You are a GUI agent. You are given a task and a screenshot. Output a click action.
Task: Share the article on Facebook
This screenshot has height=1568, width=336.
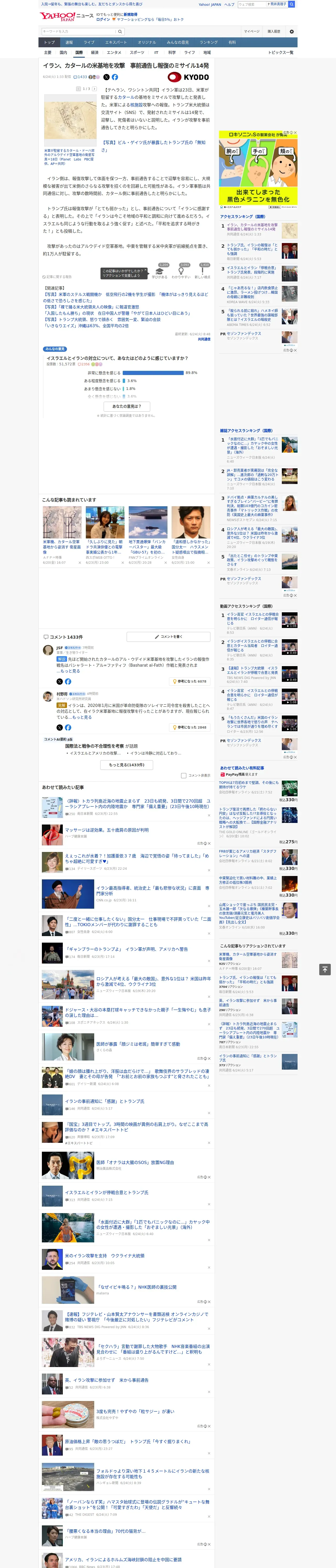pyautogui.click(x=115, y=77)
